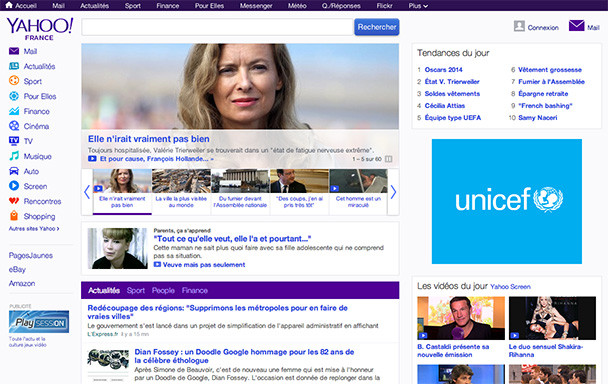Open the Redécoupage des régions article
The height and width of the screenshot is (384, 608).
218,312
